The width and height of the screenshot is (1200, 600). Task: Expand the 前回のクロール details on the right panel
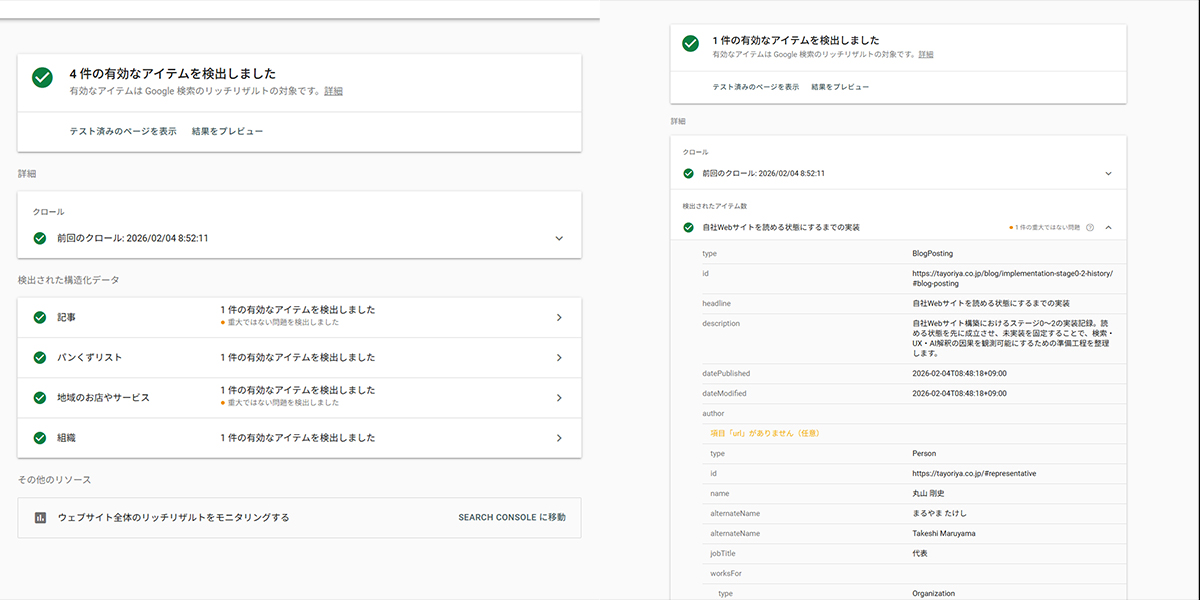coord(1106,172)
